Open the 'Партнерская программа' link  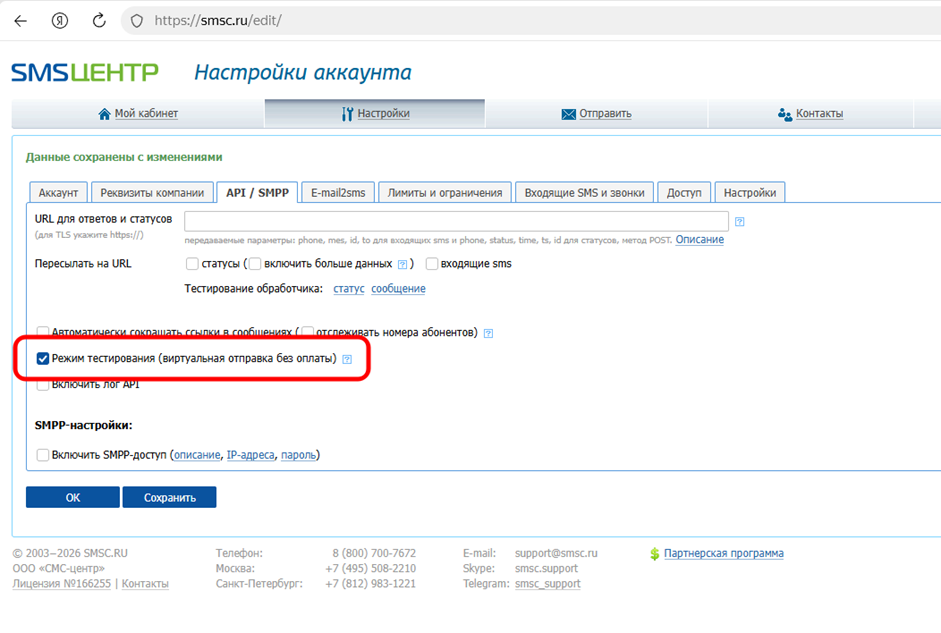[723, 553]
